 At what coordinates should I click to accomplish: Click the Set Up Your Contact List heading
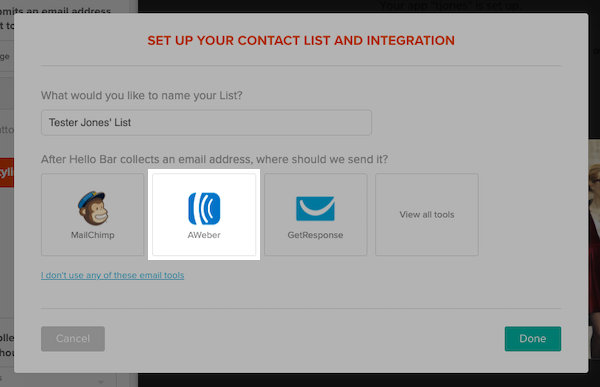pyautogui.click(x=301, y=41)
